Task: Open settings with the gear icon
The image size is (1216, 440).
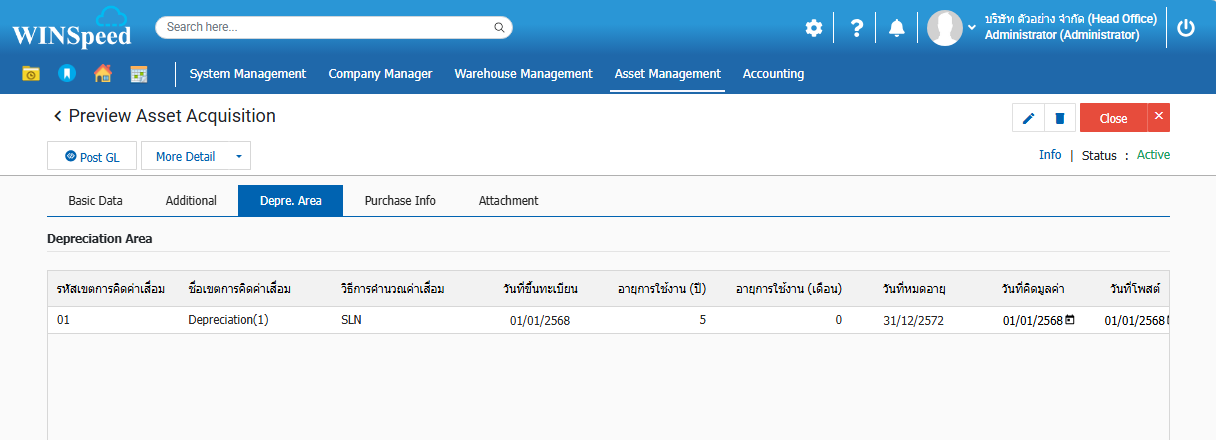Action: [x=814, y=28]
